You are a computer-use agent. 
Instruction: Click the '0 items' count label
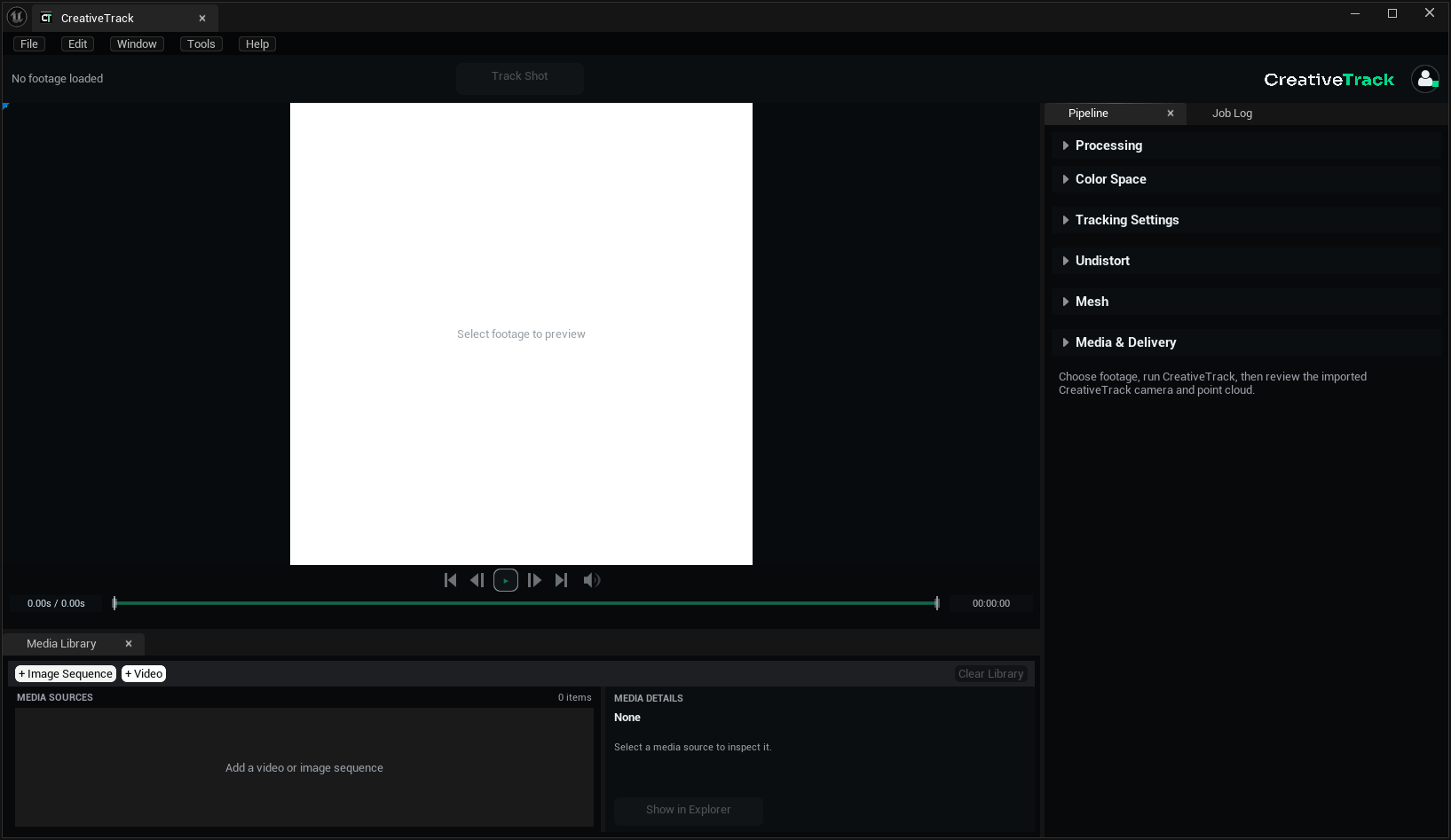point(574,697)
